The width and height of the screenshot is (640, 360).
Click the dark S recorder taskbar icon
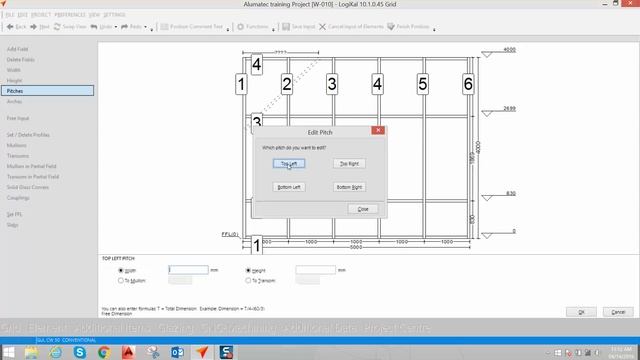[226, 352]
